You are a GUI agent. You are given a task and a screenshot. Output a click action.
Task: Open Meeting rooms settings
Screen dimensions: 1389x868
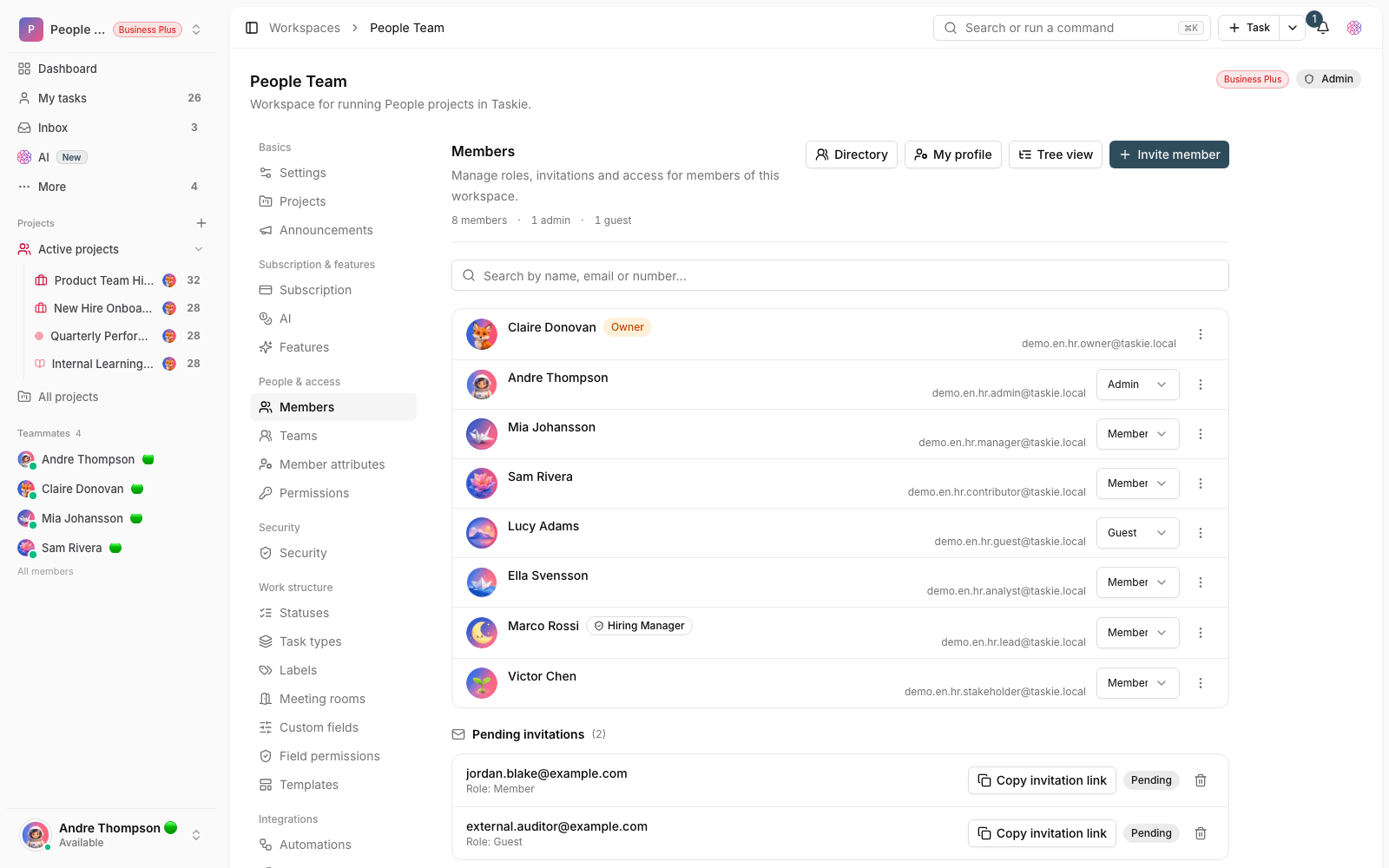tap(333, 699)
